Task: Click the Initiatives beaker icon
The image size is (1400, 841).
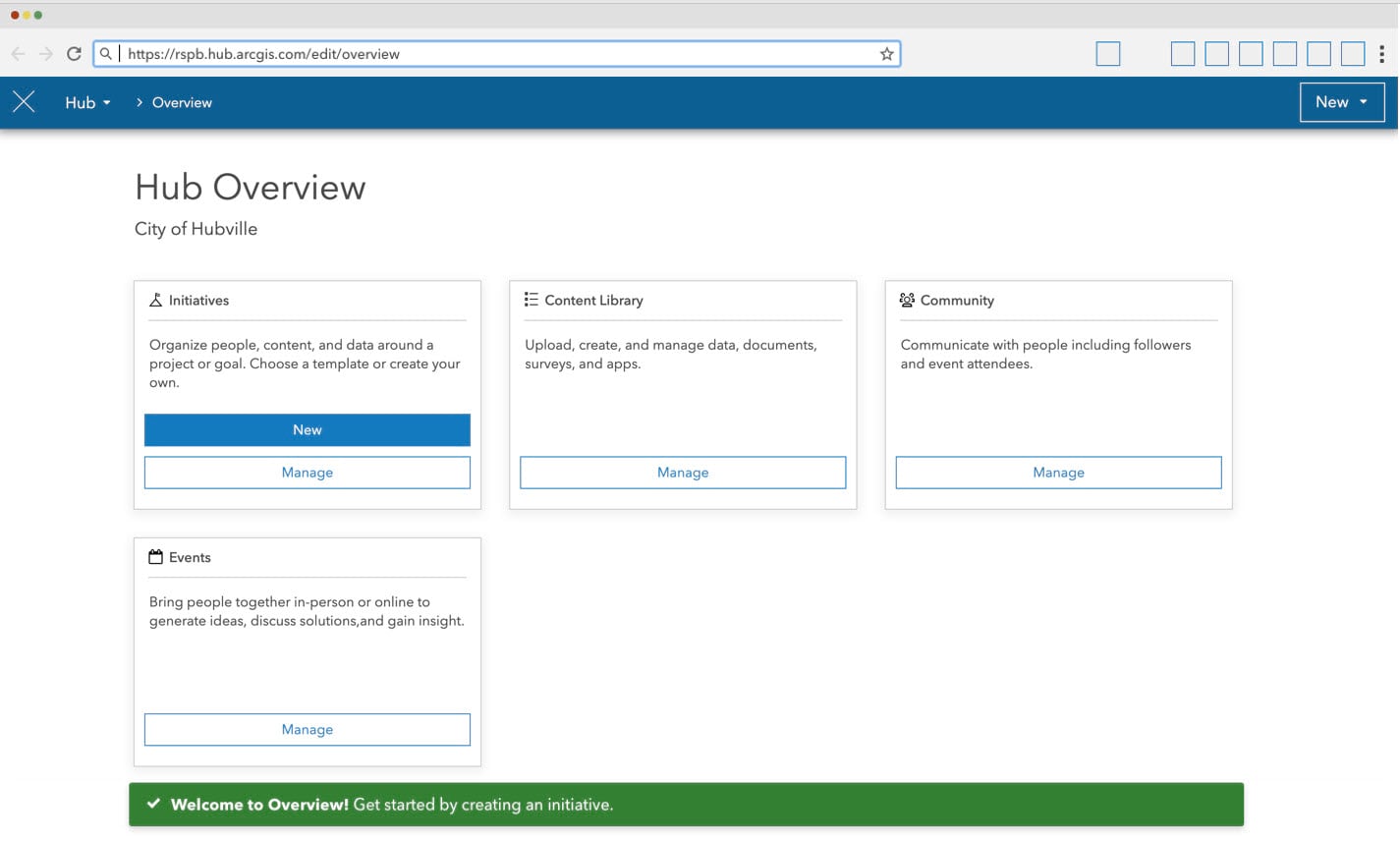Action: 155,300
